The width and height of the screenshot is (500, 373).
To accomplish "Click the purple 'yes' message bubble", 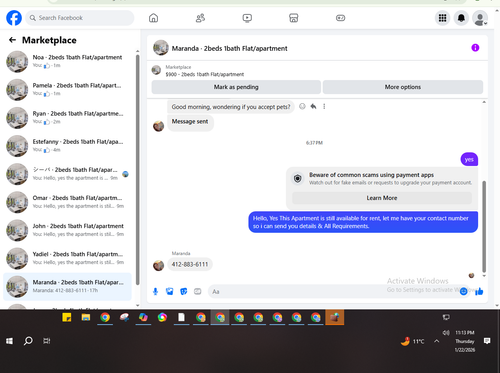I will (x=469, y=159).
